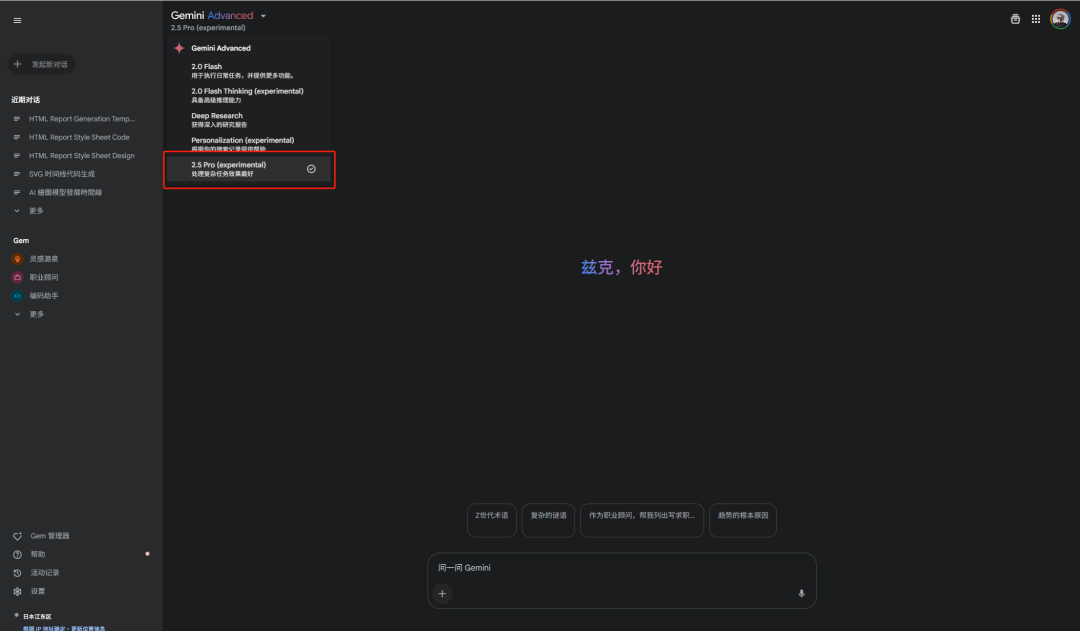This screenshot has width=1080, height=631.
Task: Open 设置 from the sidebar
Action: tap(37, 591)
